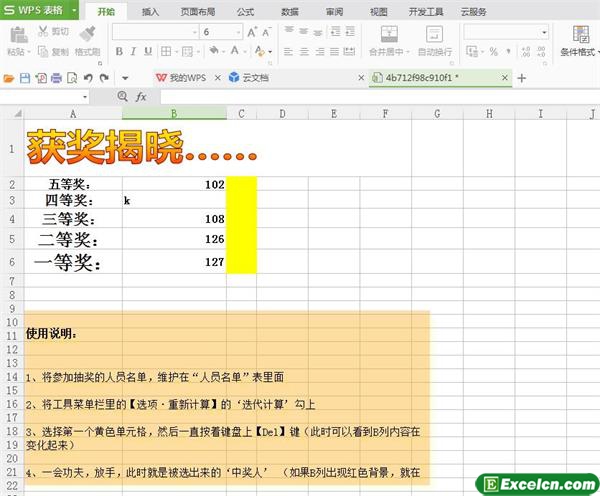600x496 pixels.
Task: Toggle Underline formatting
Action: click(x=150, y=51)
